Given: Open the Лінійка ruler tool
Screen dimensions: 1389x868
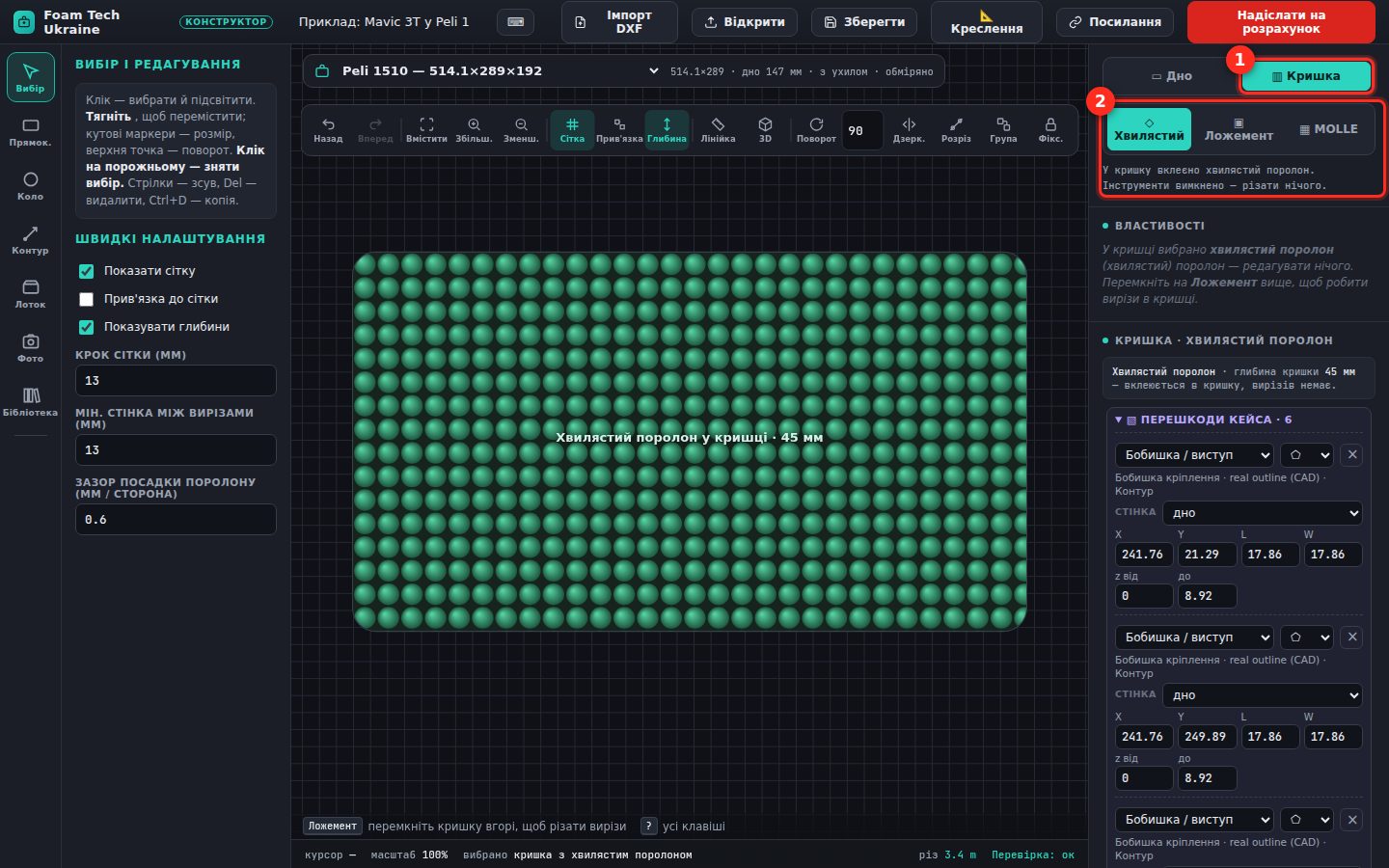Looking at the screenshot, I should 718,130.
